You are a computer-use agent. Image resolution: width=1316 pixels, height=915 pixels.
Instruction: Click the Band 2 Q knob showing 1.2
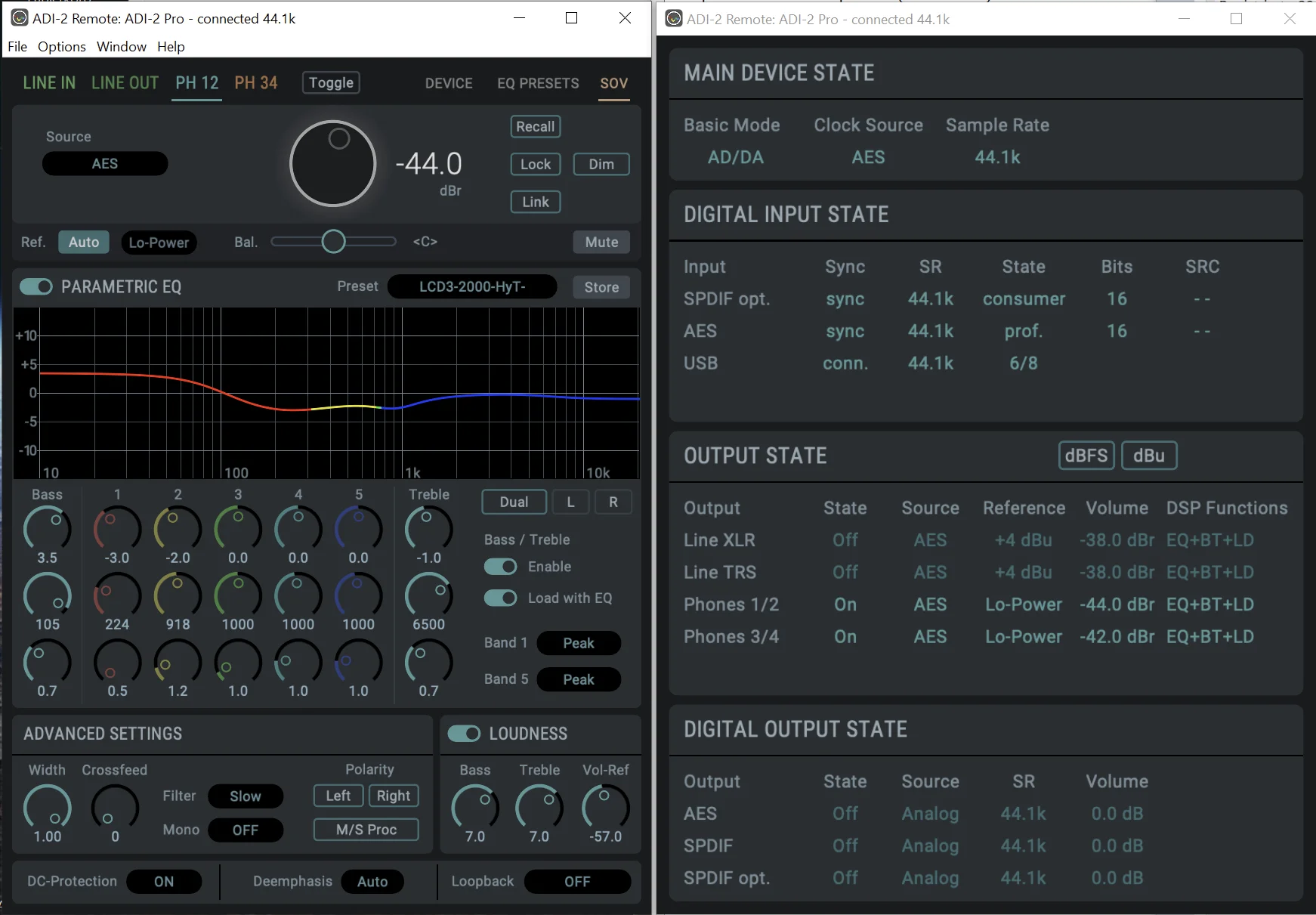click(178, 662)
